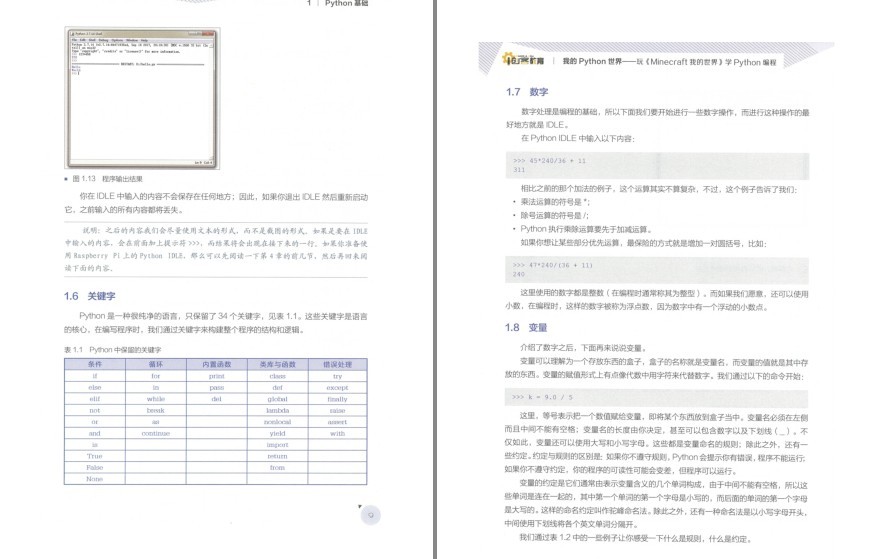Screen dimensions: 869x559
Task: Click the 'del' cell in the keyword table
Action: pos(217,399)
